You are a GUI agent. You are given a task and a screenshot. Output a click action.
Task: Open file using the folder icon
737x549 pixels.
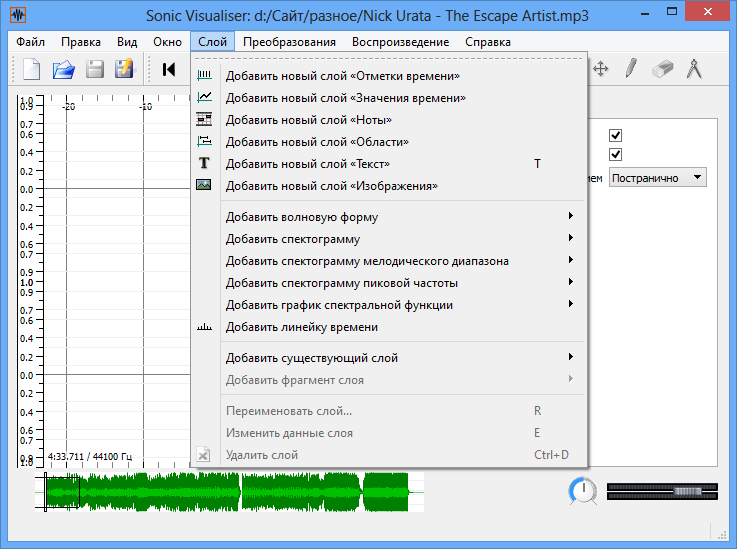click(x=64, y=70)
